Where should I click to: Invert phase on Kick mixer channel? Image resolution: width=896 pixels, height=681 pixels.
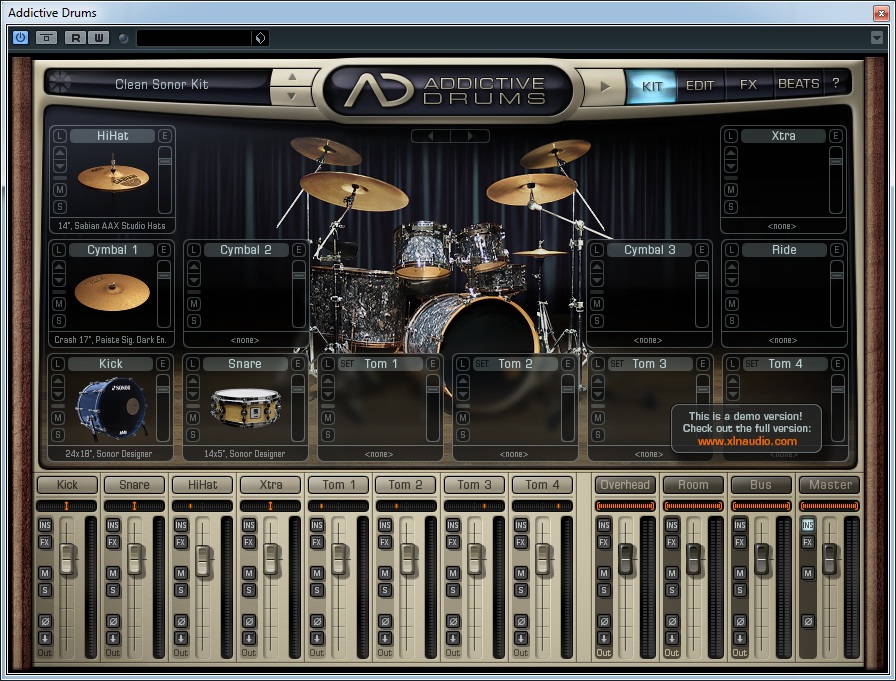[45, 621]
